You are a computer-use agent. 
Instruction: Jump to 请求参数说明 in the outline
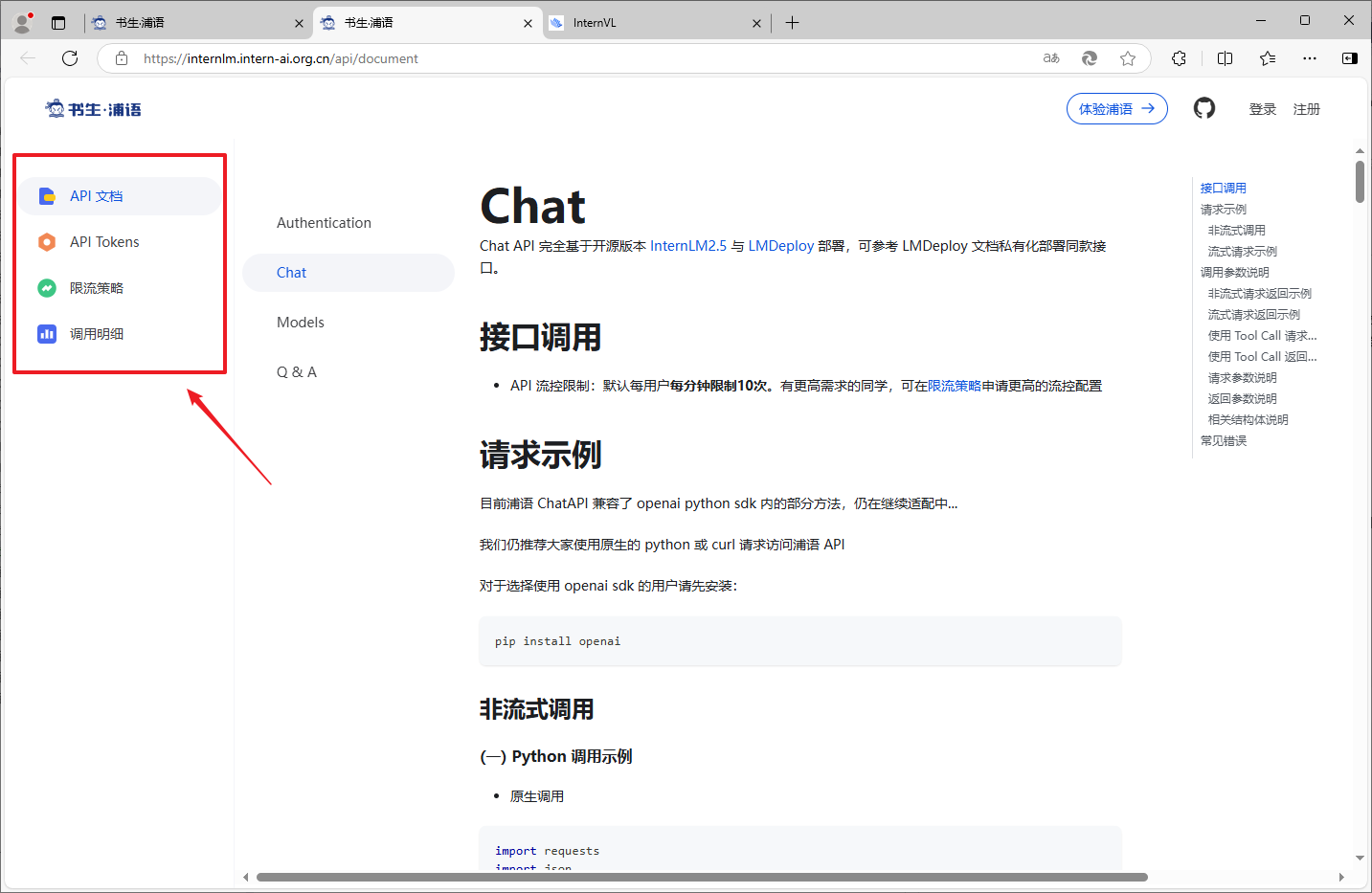1243,378
